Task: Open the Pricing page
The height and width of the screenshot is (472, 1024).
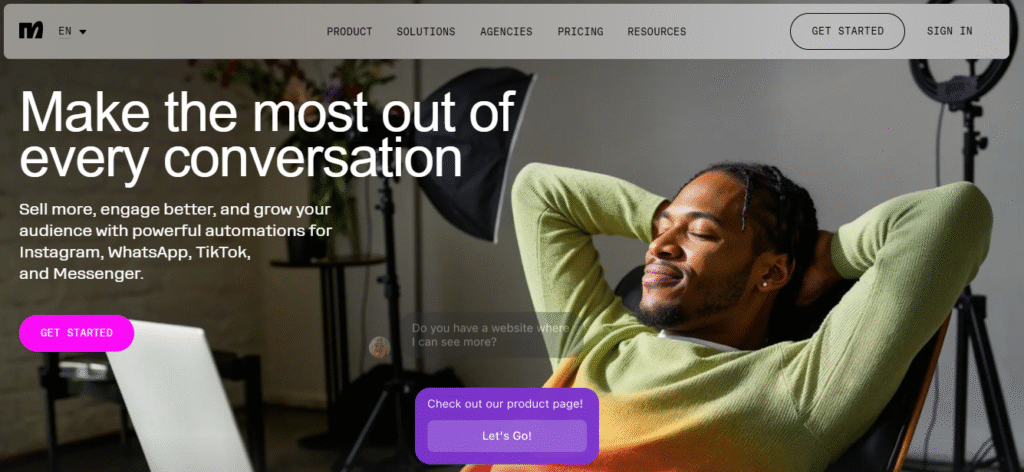Action: coord(580,31)
